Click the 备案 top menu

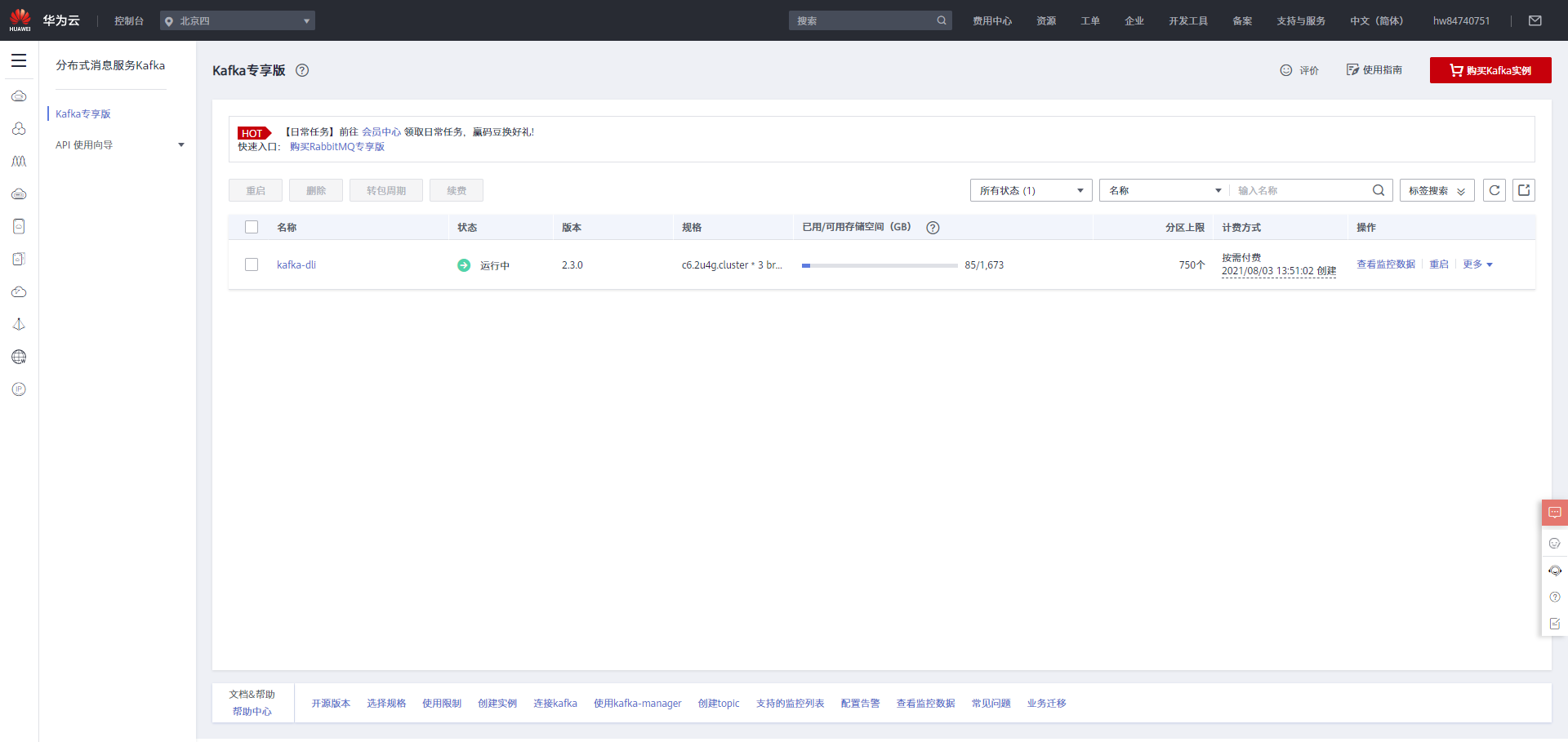point(1242,20)
